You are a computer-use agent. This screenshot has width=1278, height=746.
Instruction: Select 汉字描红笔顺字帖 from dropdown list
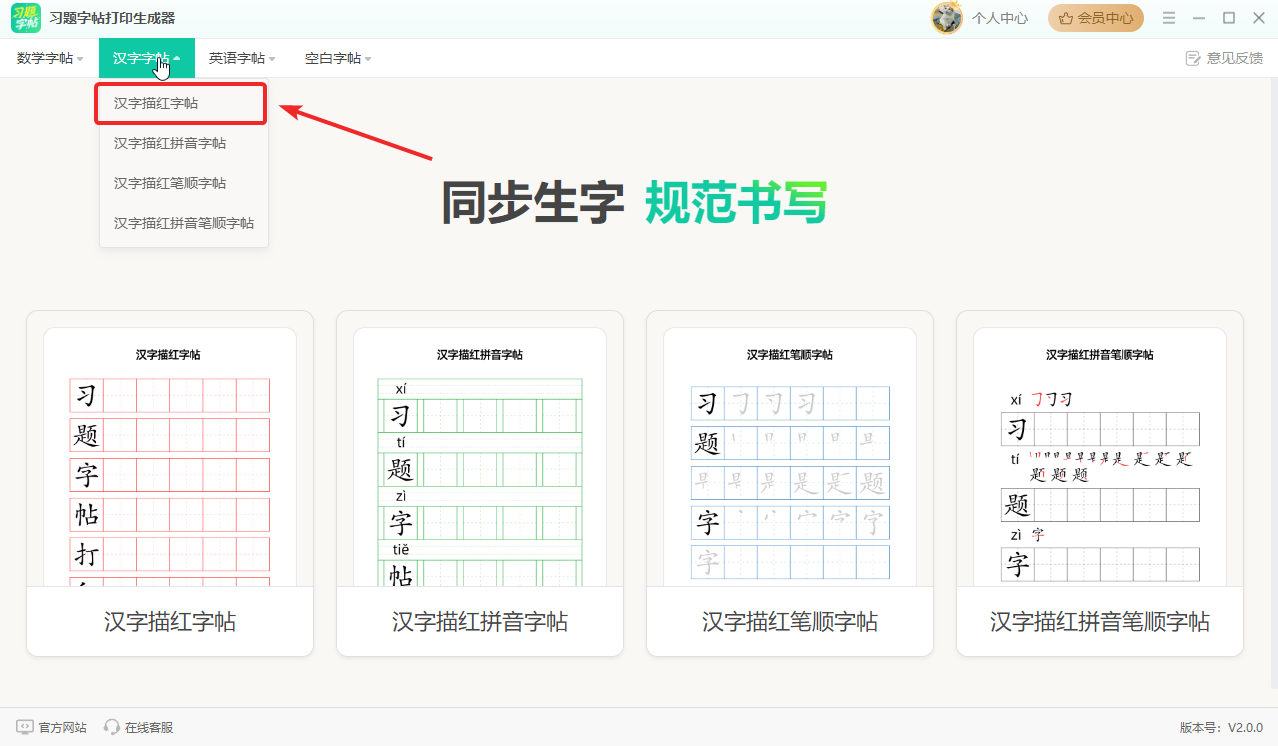(x=184, y=183)
